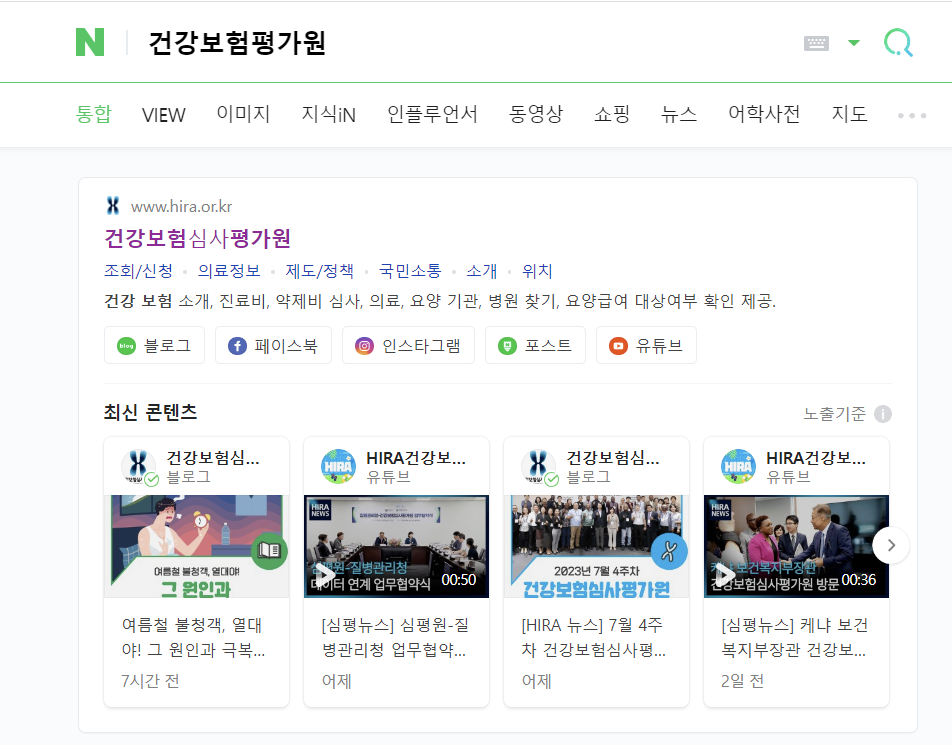Switch to the VIEW tab

pos(163,114)
